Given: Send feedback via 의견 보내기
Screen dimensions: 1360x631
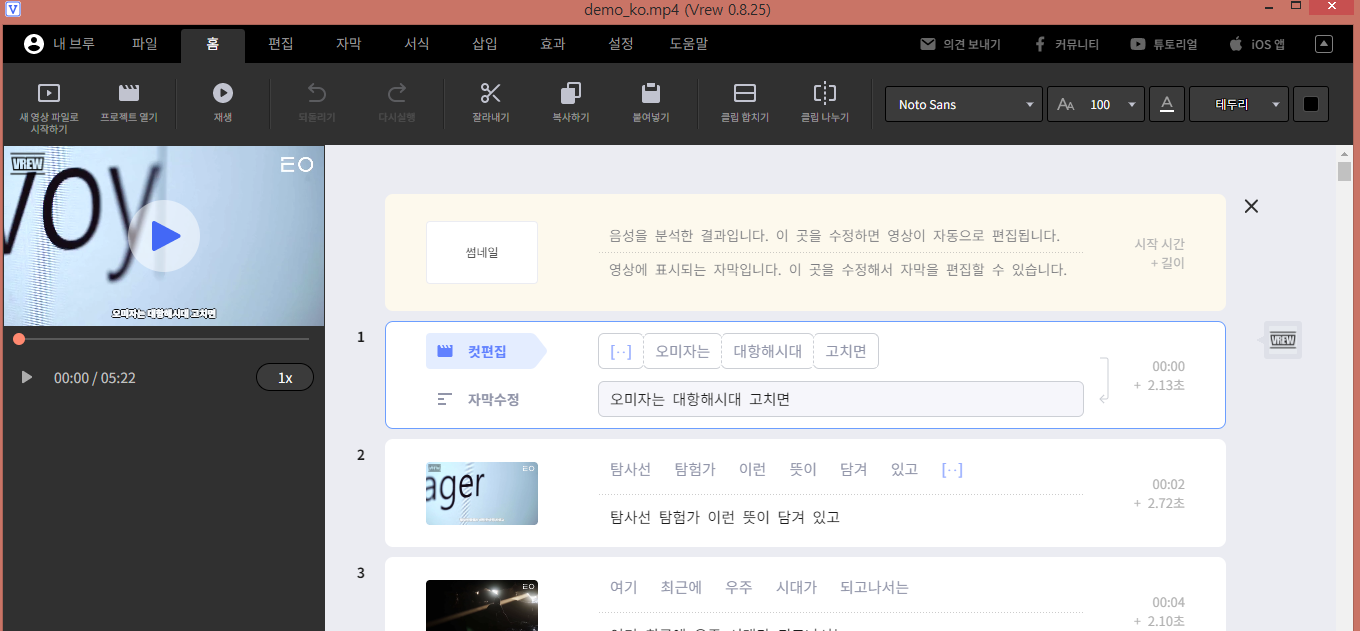Looking at the screenshot, I should tap(961, 44).
